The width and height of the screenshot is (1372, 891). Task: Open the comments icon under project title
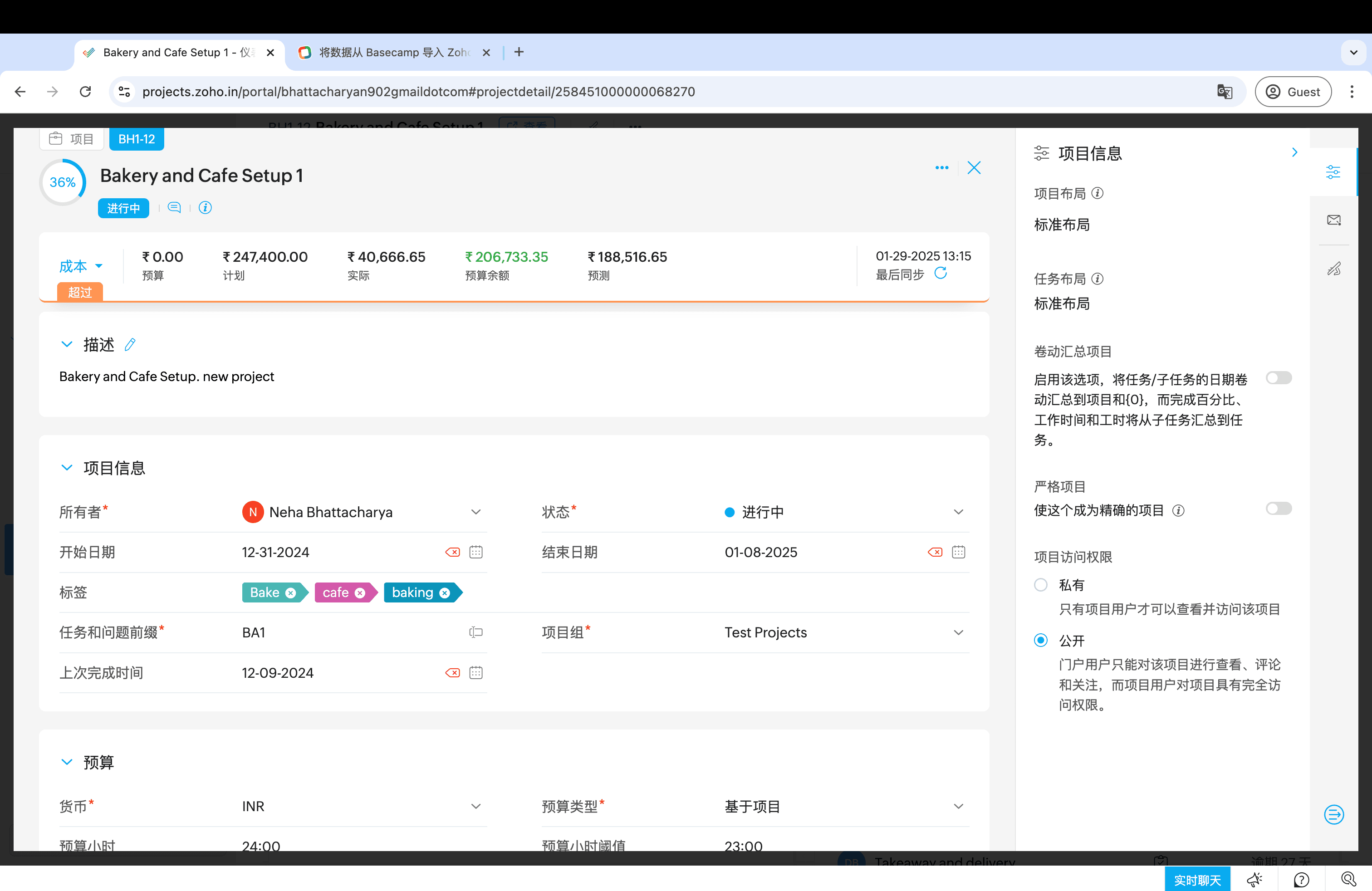[x=174, y=207]
